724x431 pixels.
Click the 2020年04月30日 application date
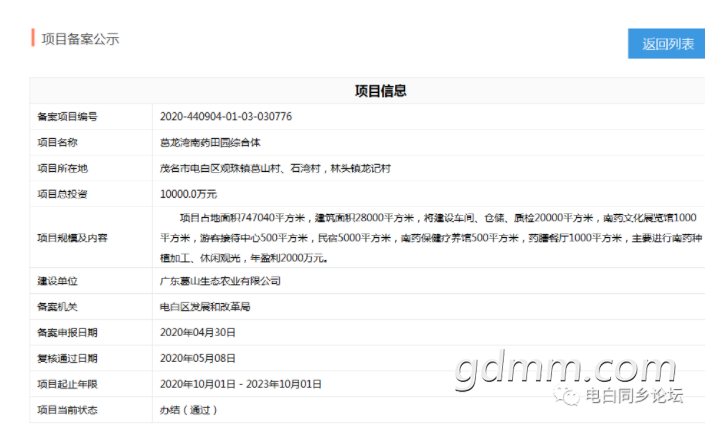198,333
